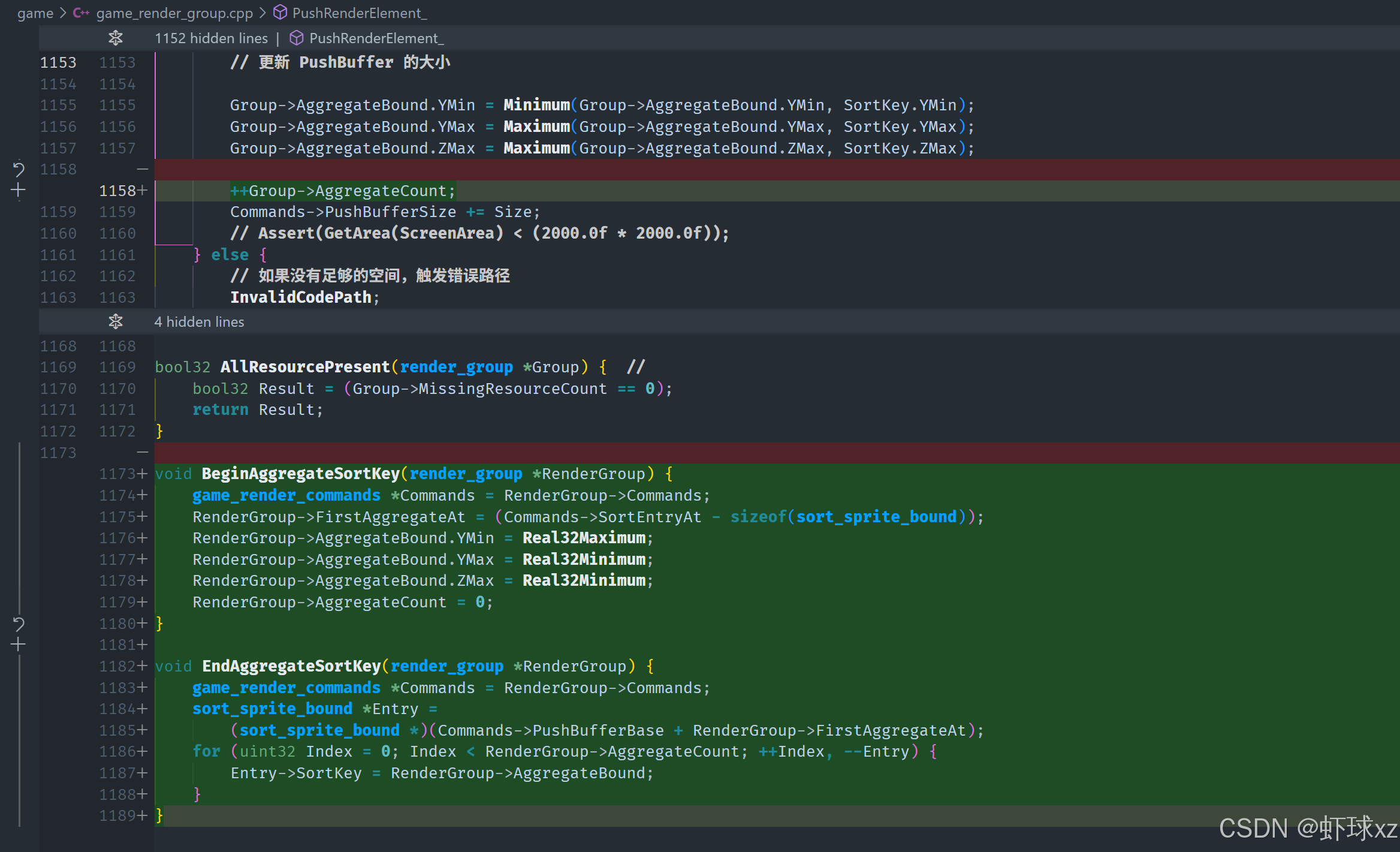Click the BeginAggregateSortKey function name
1400x852 pixels.
click(300, 474)
